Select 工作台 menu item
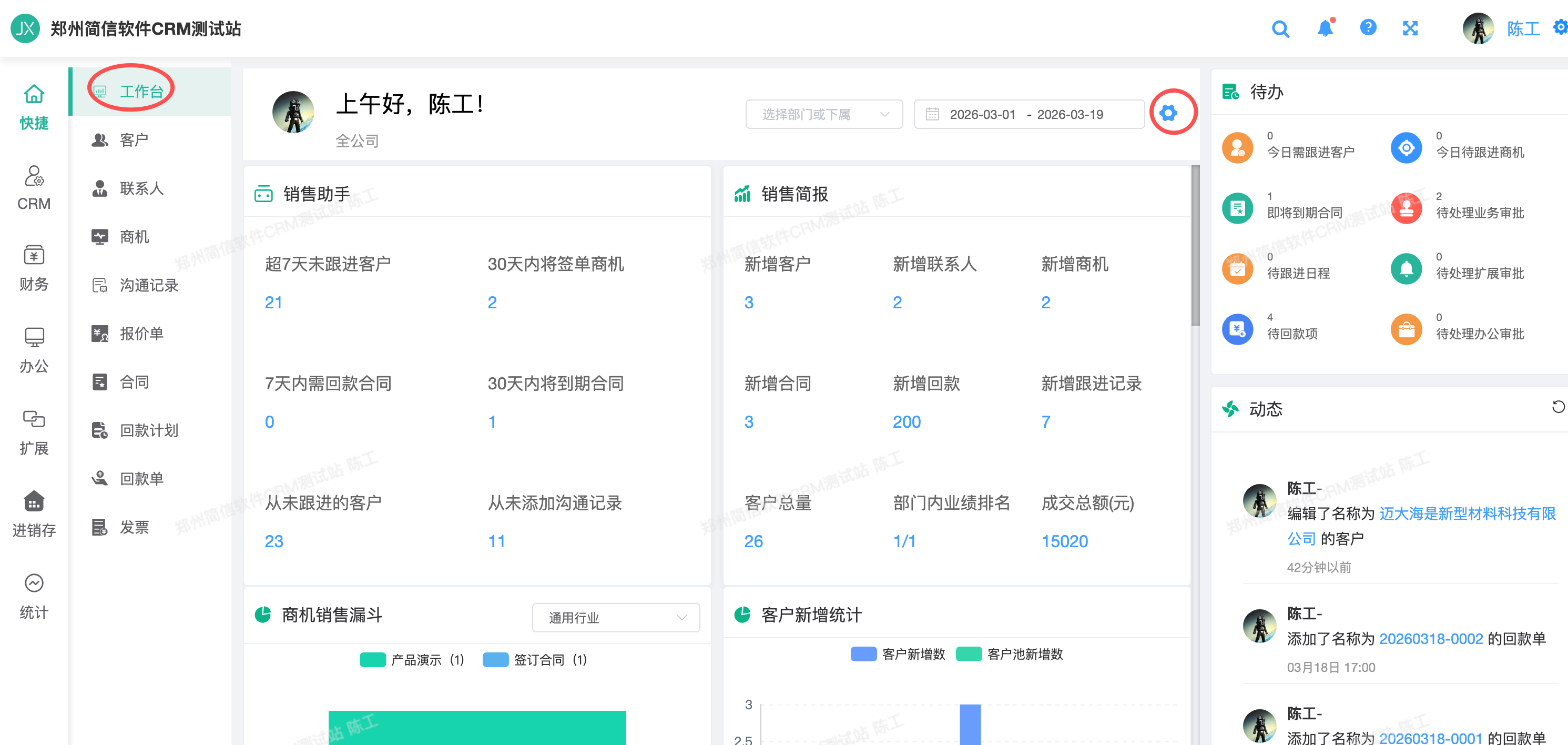Screen dimensions: 1568x745 tap(150, 92)
